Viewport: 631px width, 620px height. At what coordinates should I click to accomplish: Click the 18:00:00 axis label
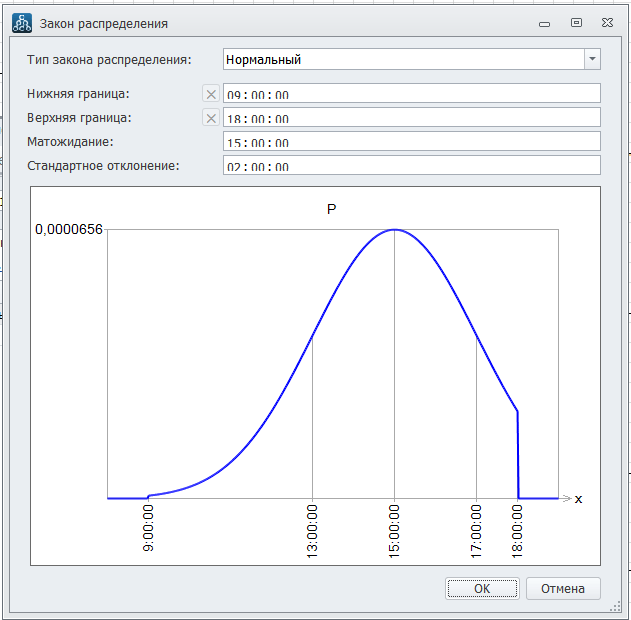coord(517,530)
